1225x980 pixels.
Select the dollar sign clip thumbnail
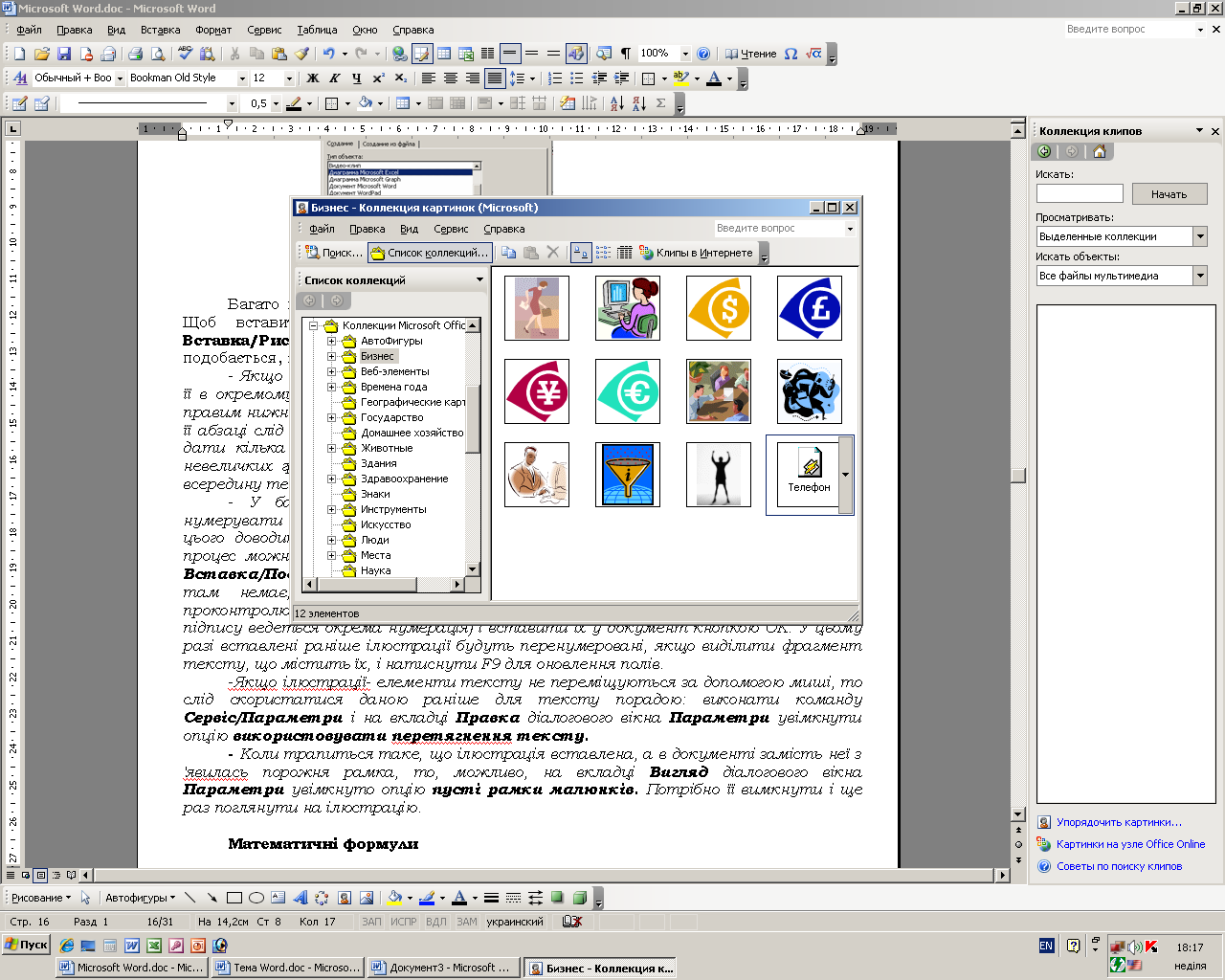coord(719,308)
